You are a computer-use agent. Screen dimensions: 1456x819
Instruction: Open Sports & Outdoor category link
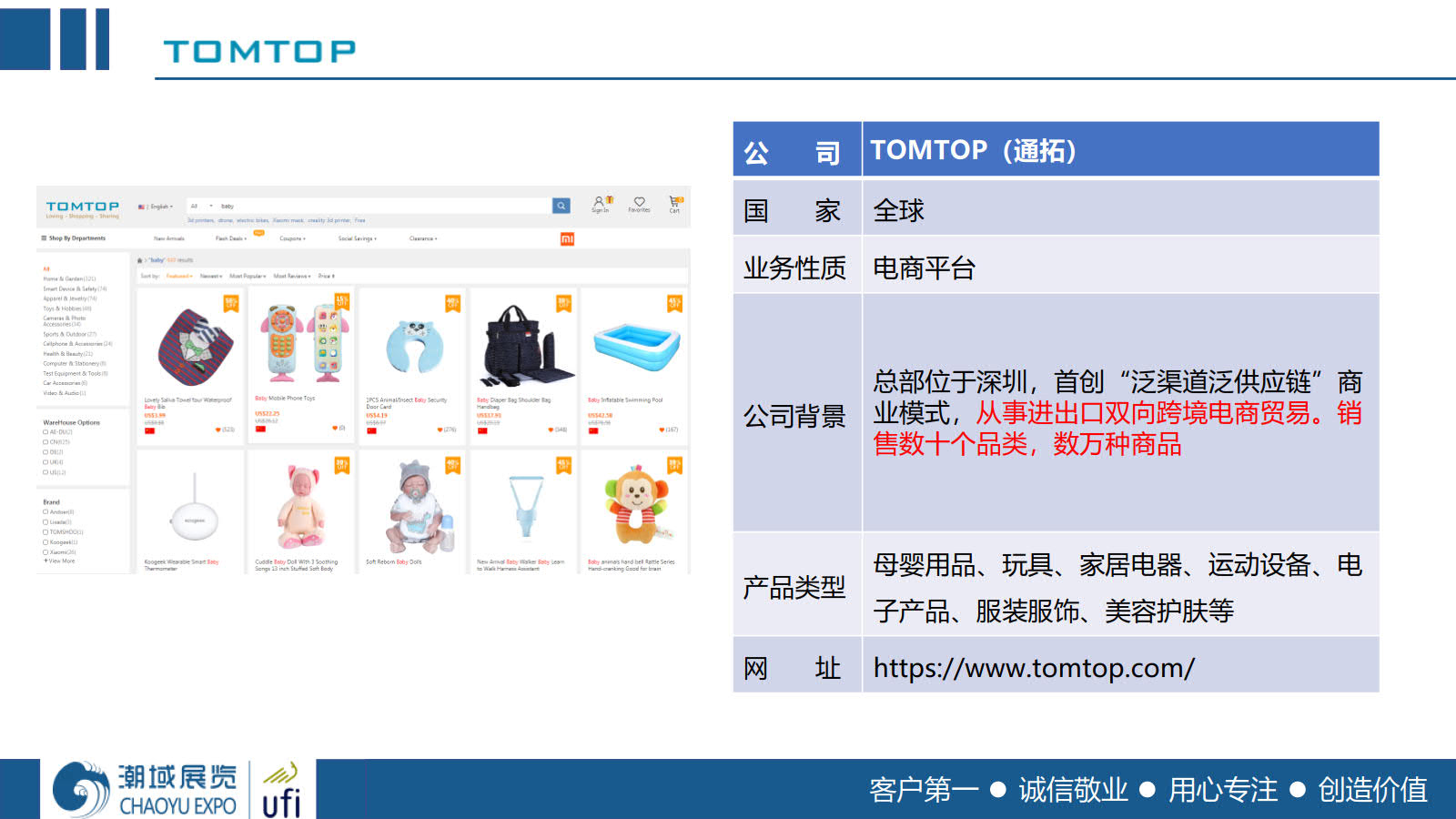[69, 334]
